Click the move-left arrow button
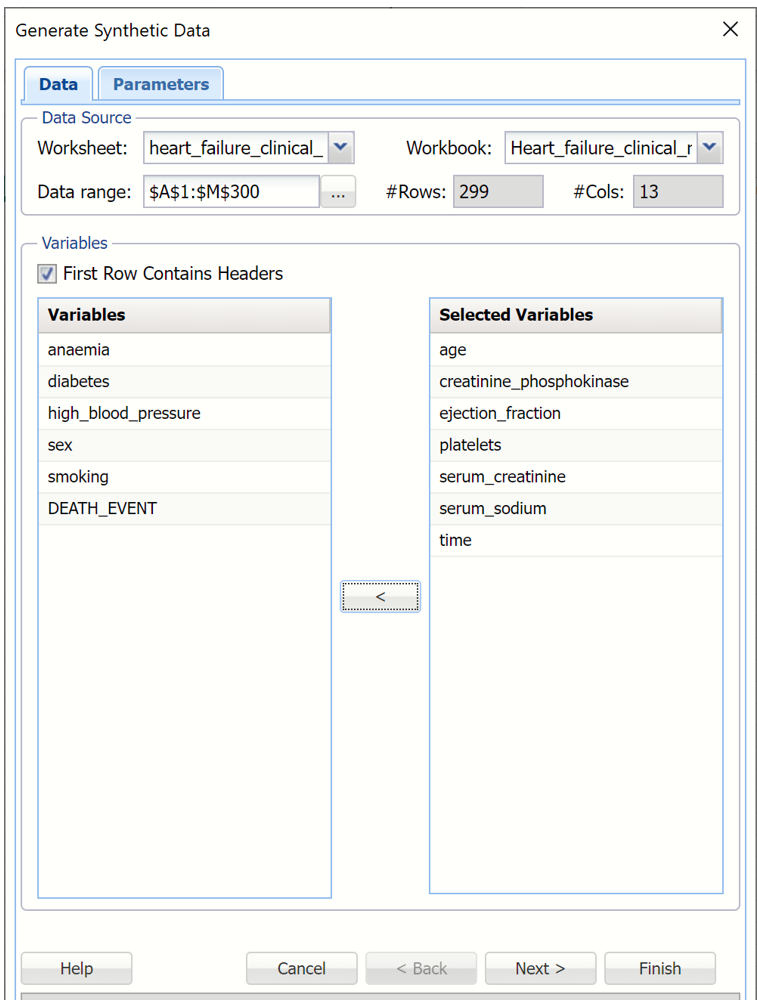 [x=380, y=596]
